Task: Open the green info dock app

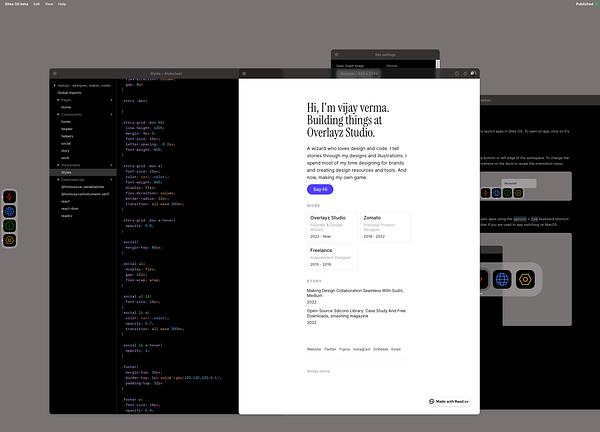Action: click(10, 226)
